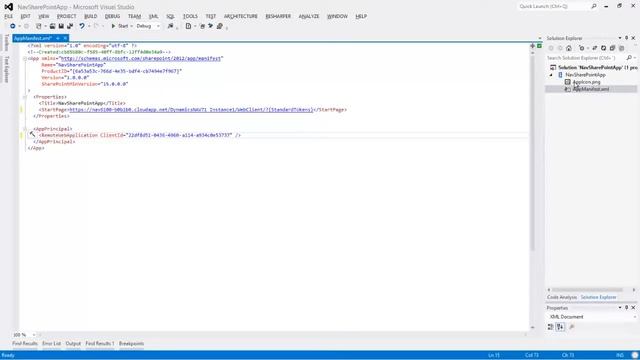The width and height of the screenshot is (640, 360).
Task: Open the Output bottom tab
Action: tap(73, 344)
